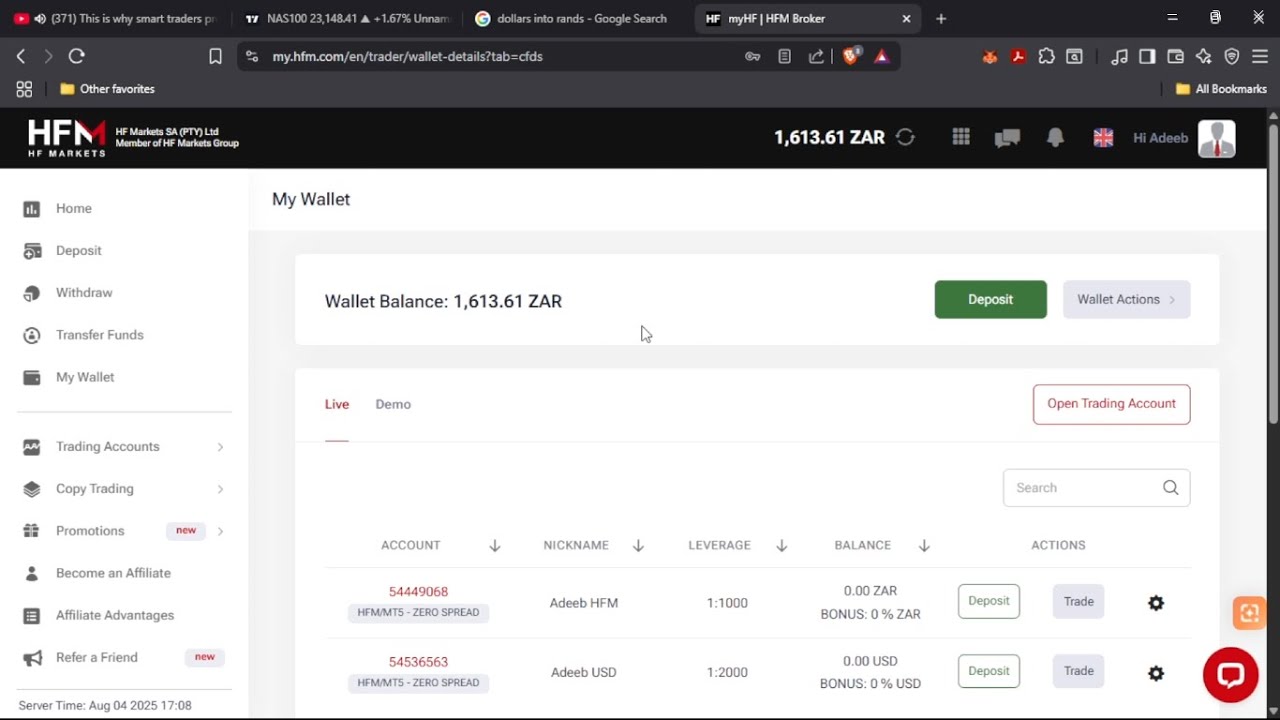Screen dimensions: 1280x720
Task: Switch to dollars into rands Google tab
Action: point(578,18)
